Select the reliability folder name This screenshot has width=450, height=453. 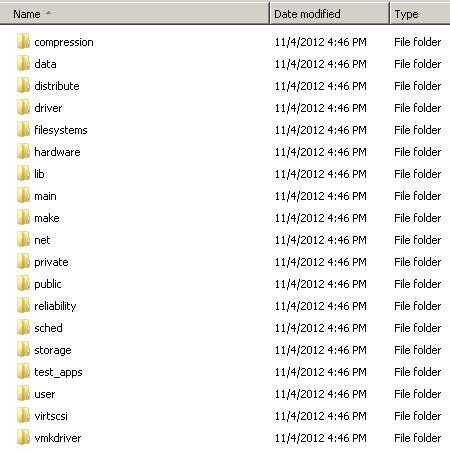[x=55, y=306]
